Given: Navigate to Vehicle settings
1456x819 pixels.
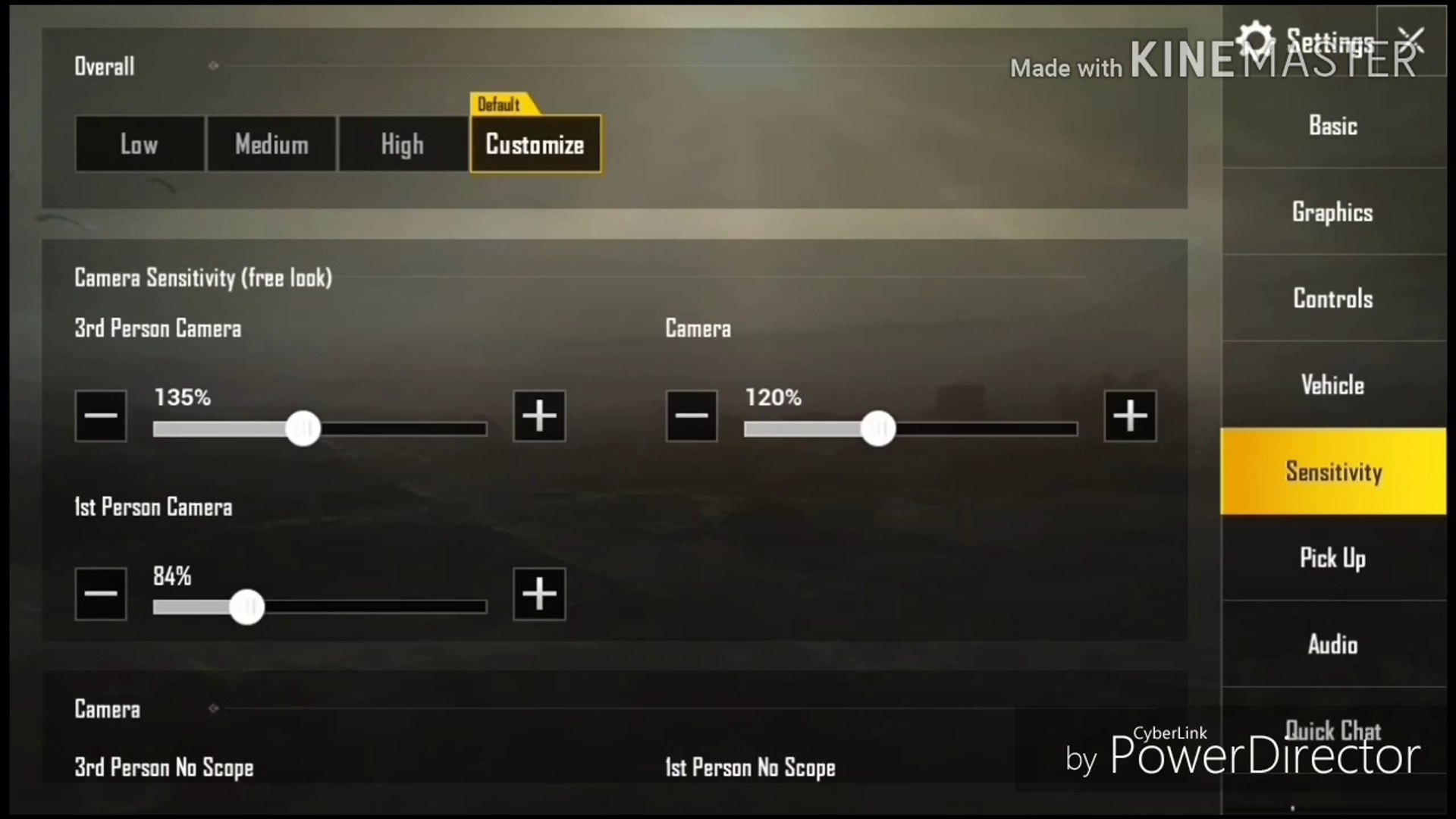Looking at the screenshot, I should 1333,385.
